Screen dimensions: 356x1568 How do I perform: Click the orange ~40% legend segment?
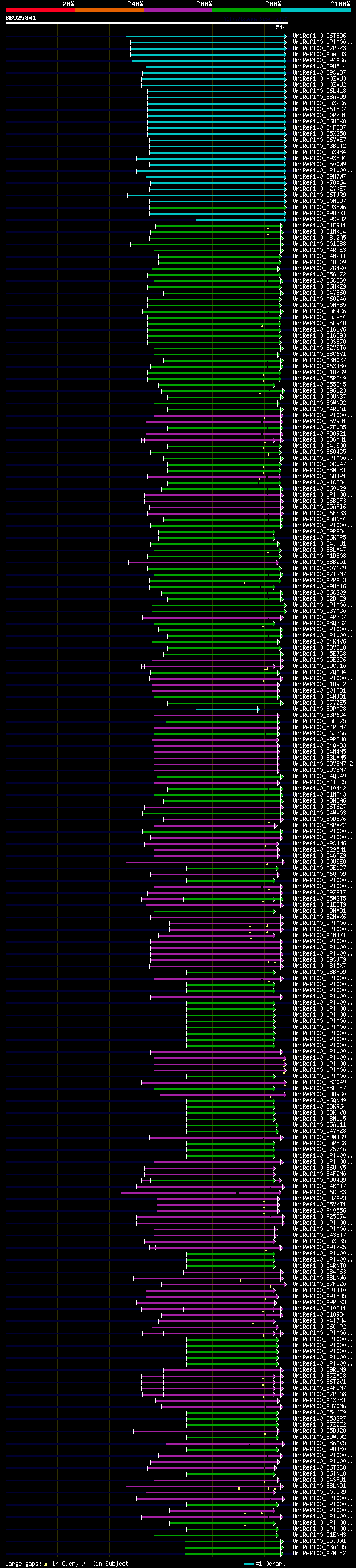click(x=109, y=10)
